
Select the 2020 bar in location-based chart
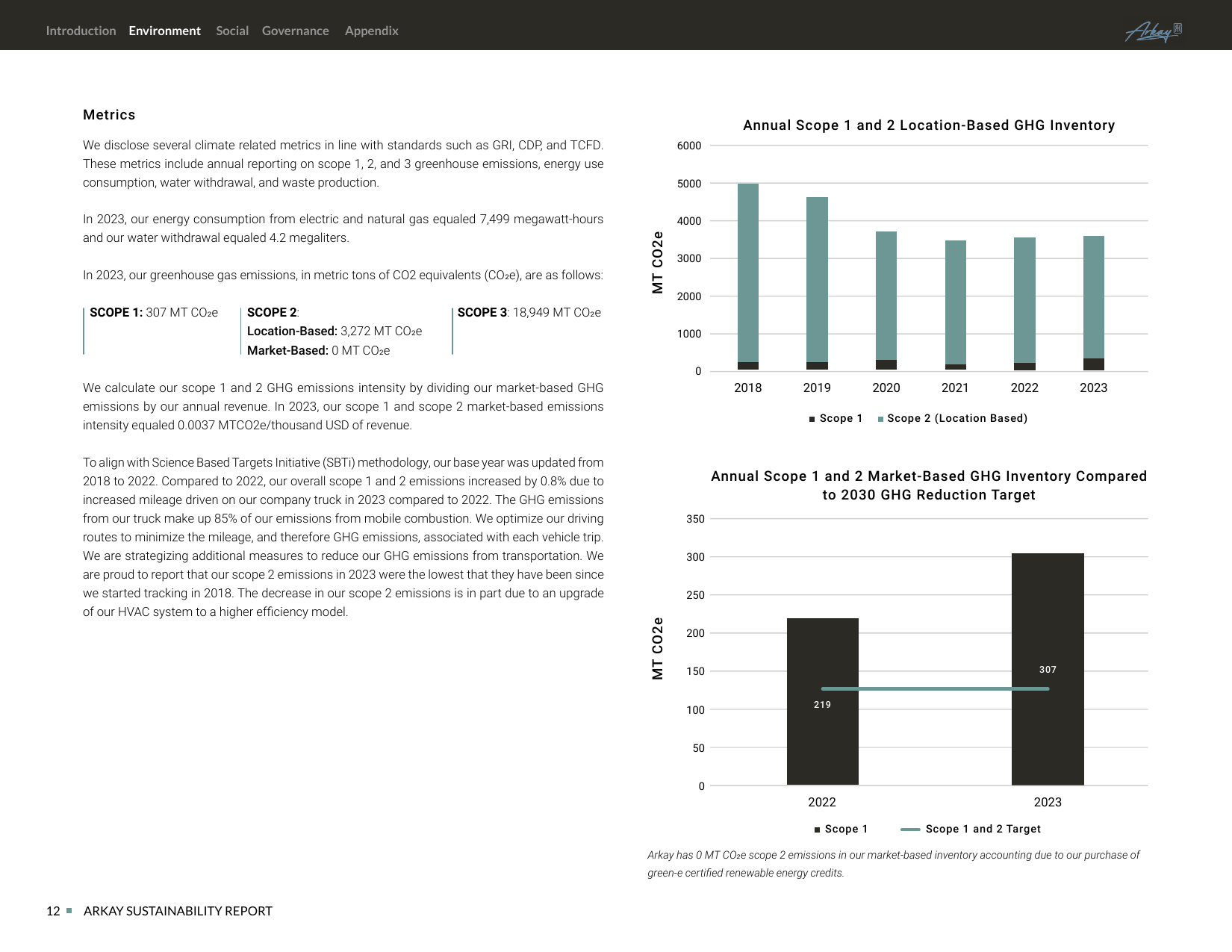click(x=886, y=301)
